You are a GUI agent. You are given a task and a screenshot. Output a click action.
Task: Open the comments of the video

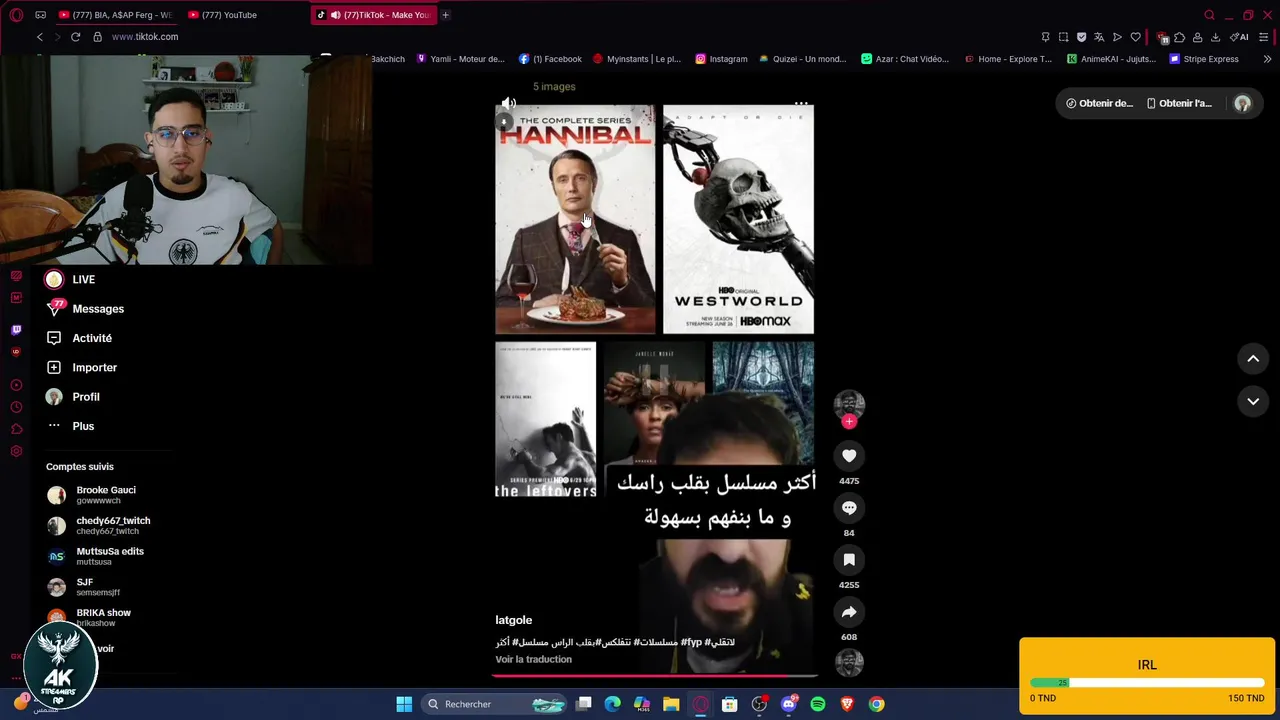[849, 508]
